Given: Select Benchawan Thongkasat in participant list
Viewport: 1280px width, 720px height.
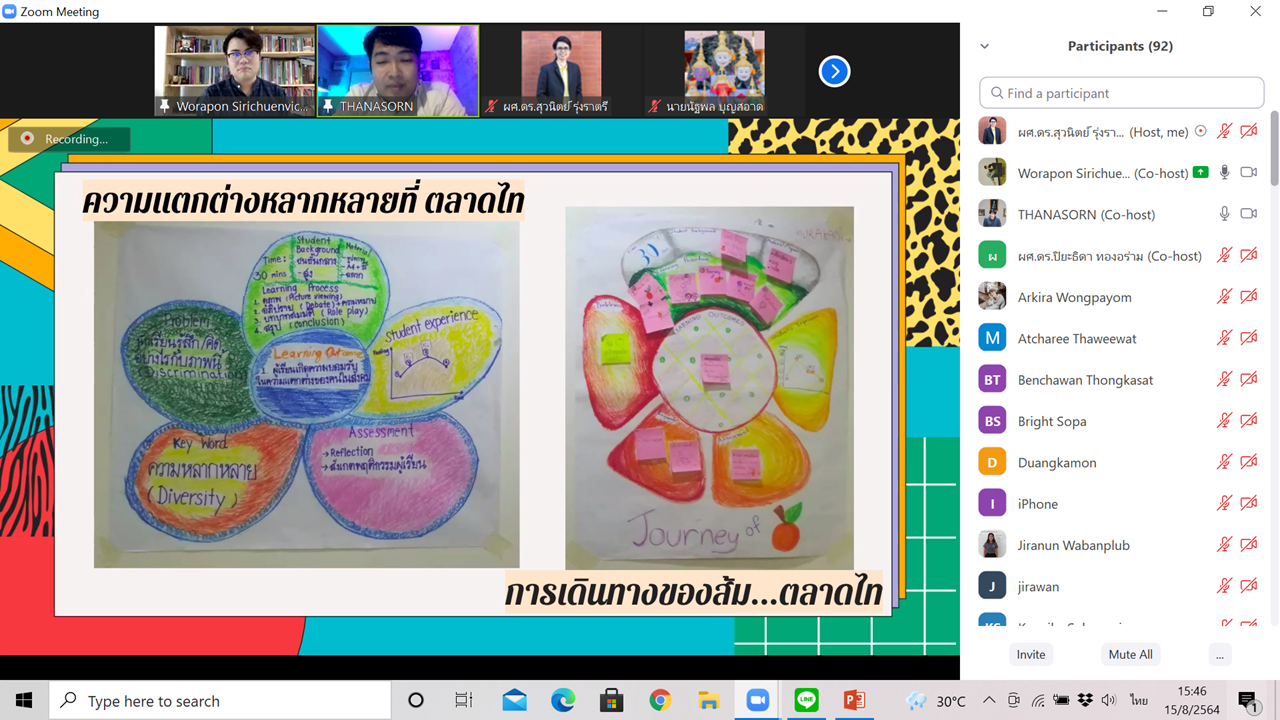Looking at the screenshot, I should 1085,380.
